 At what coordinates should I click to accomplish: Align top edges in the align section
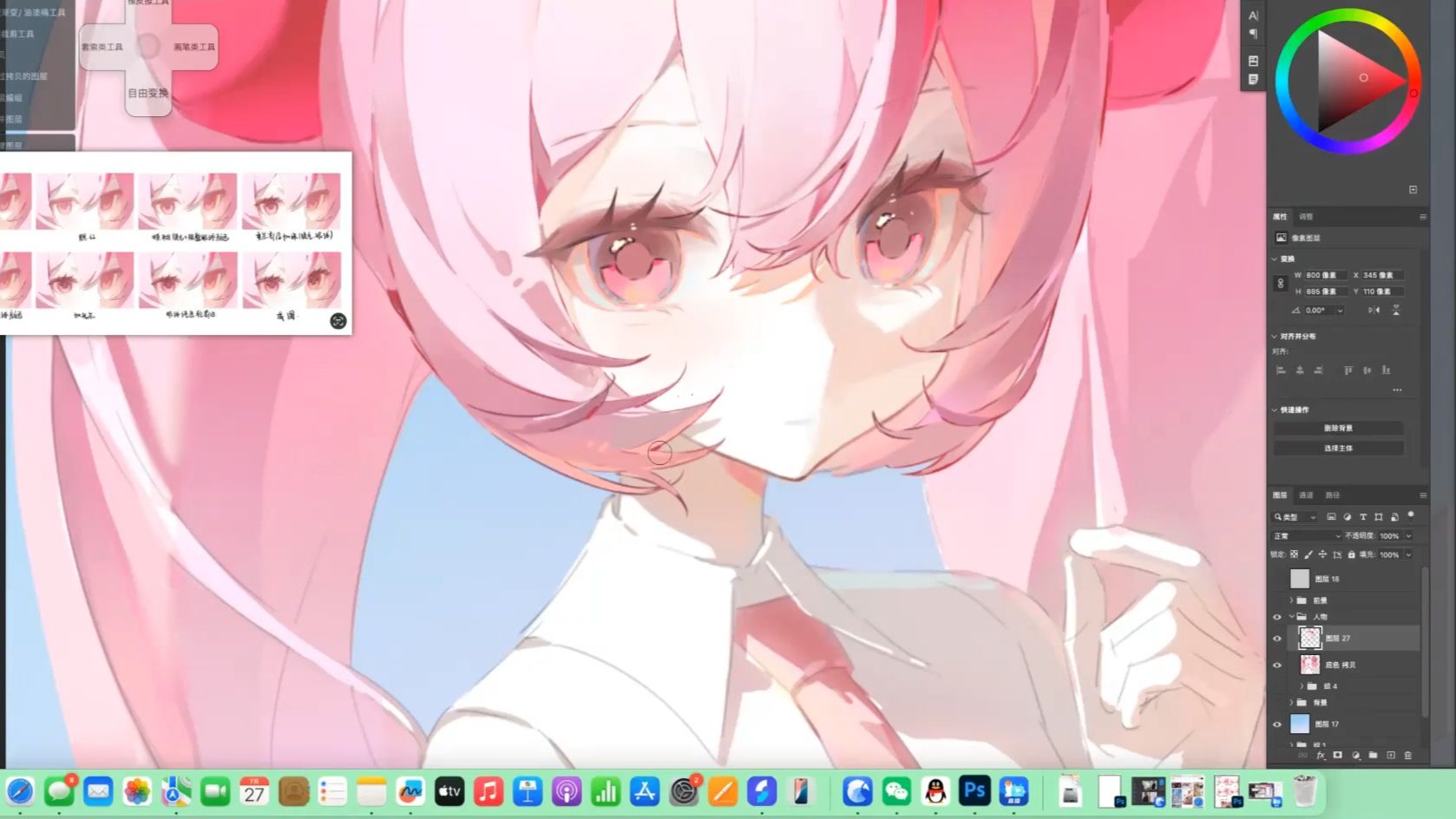[x=1348, y=370]
